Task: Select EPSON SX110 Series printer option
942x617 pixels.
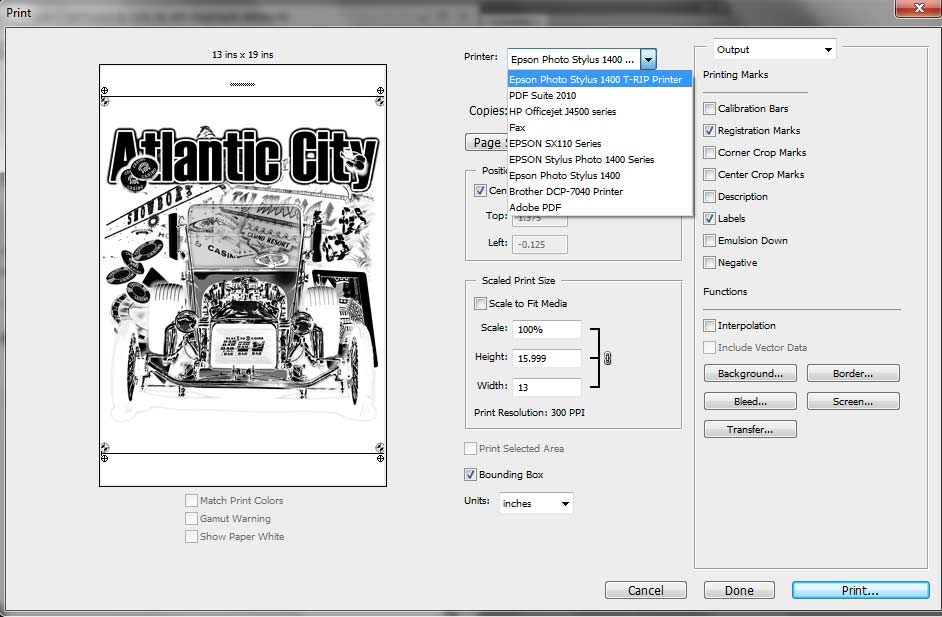Action: [555, 144]
